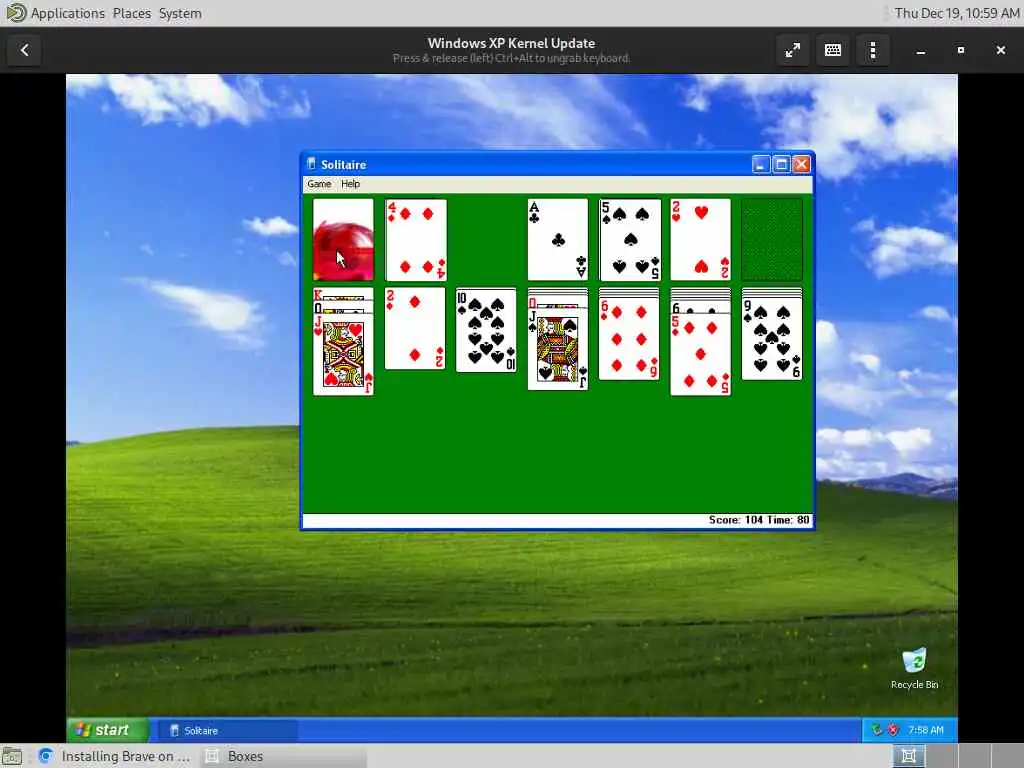Open the Game menu in Solitaire
1024x768 pixels.
319,184
